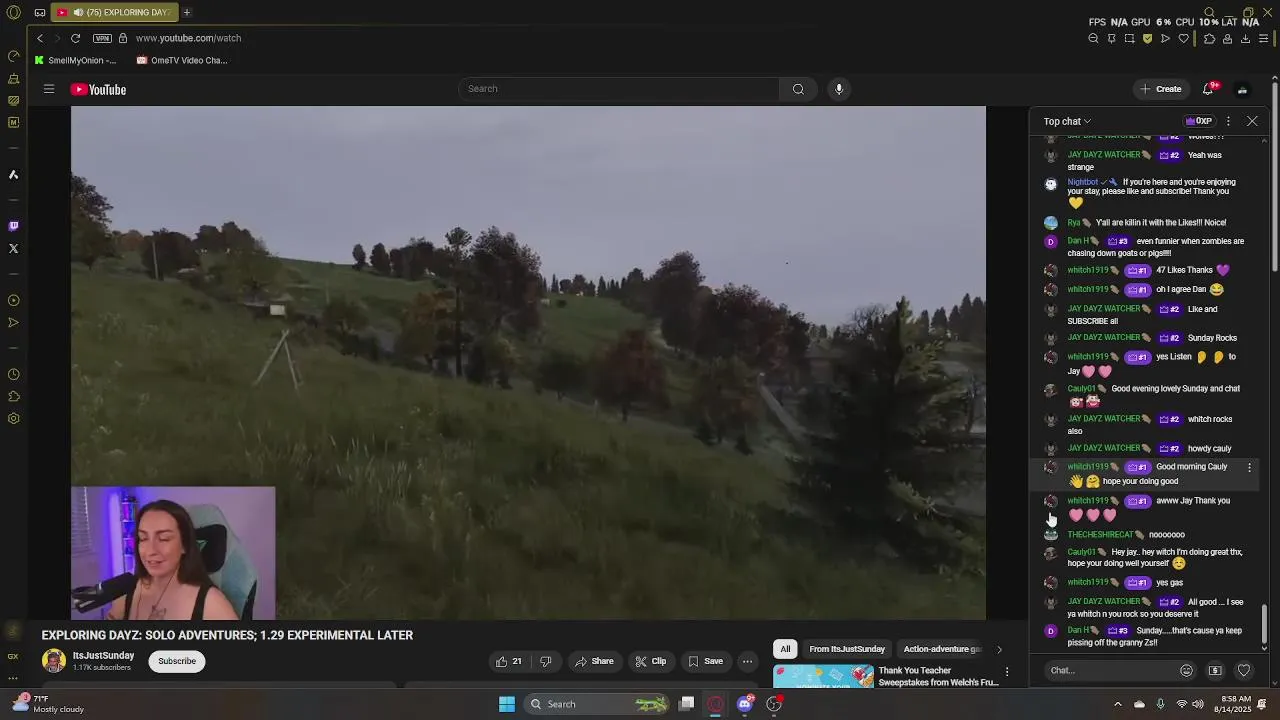Screen dimensions: 1280x720
Task: Clip the video
Action: (x=651, y=661)
